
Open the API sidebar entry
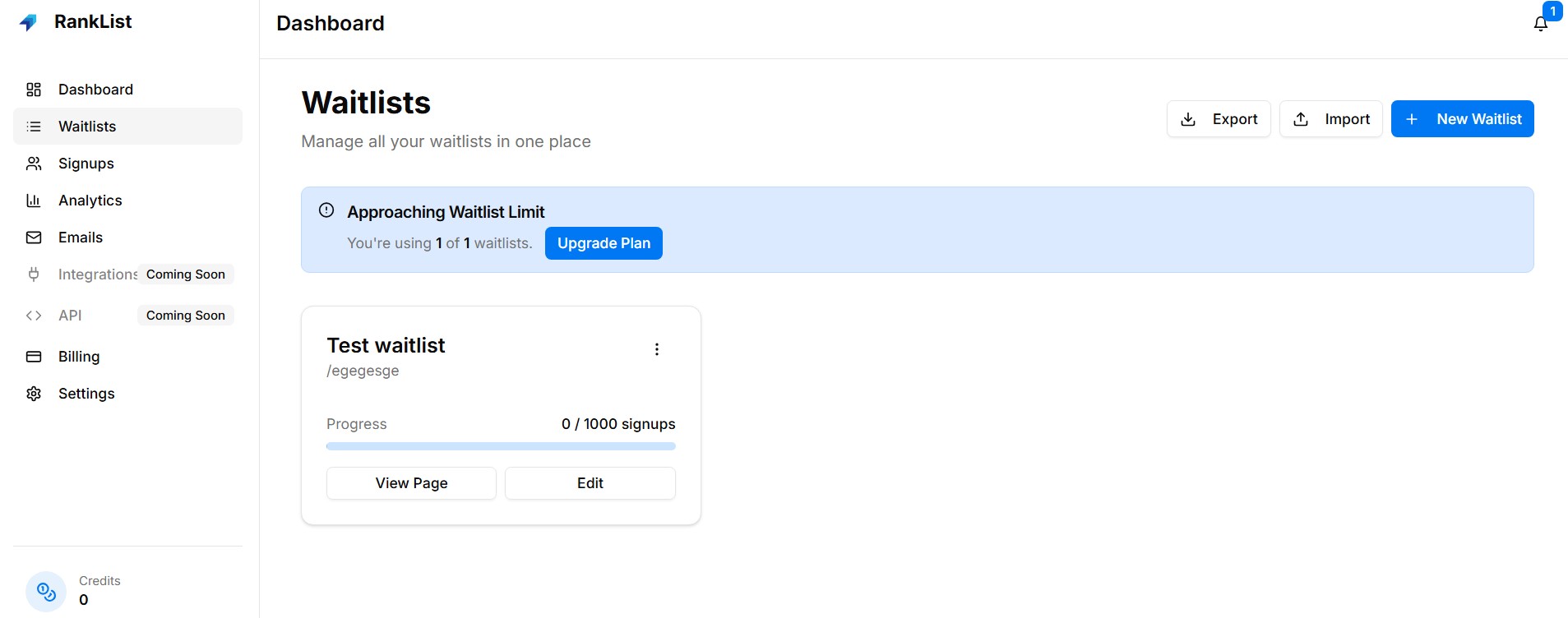click(71, 315)
